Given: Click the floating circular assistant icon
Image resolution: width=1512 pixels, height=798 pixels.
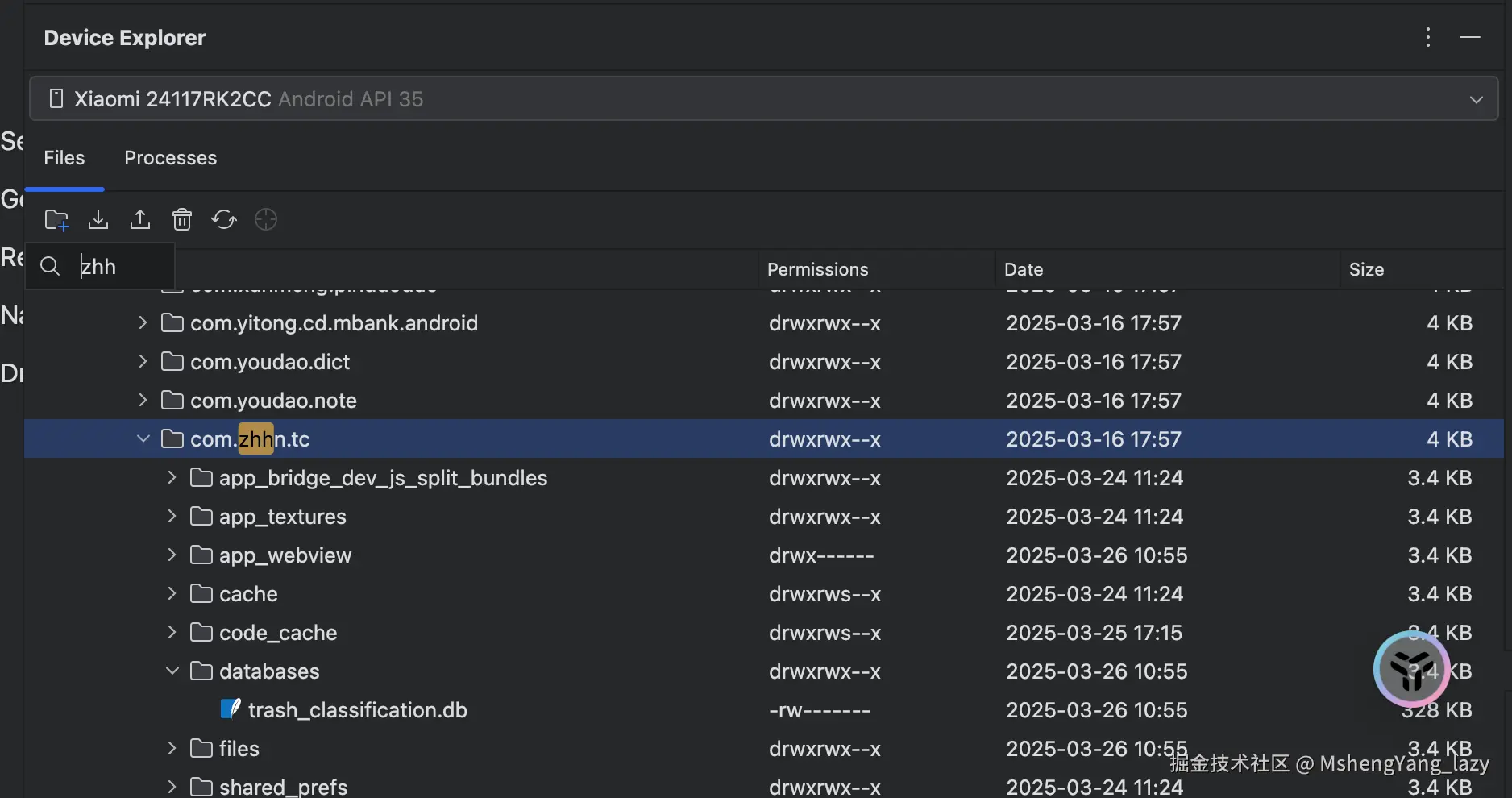Looking at the screenshot, I should tap(1412, 669).
